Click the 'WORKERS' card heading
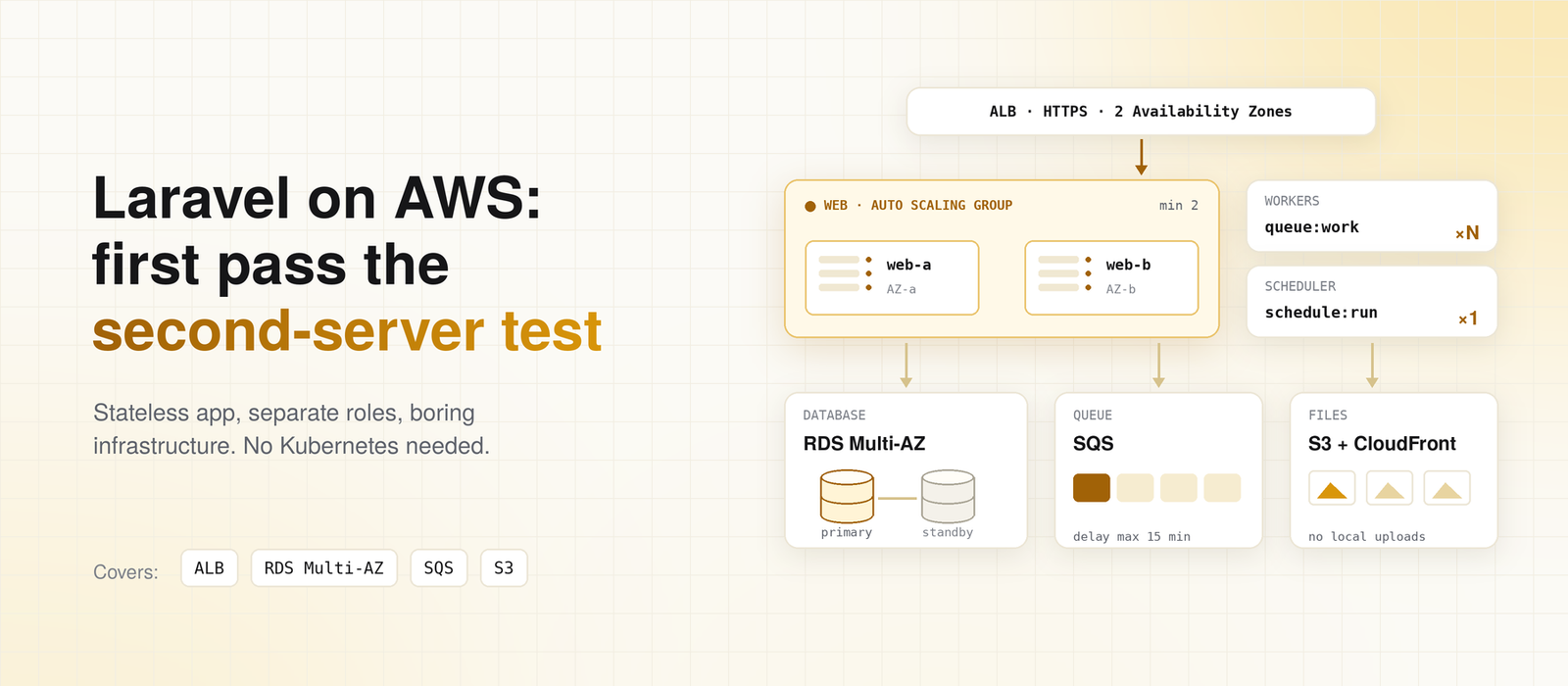 pos(1292,201)
